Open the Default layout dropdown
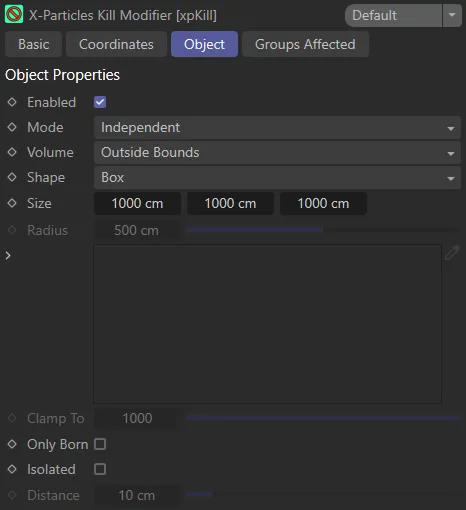 click(x=393, y=15)
